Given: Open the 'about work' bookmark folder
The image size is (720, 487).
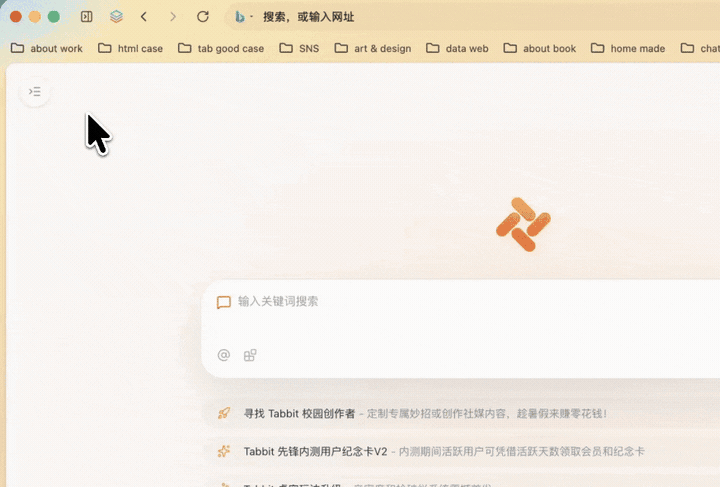Looking at the screenshot, I should pyautogui.click(x=46, y=48).
